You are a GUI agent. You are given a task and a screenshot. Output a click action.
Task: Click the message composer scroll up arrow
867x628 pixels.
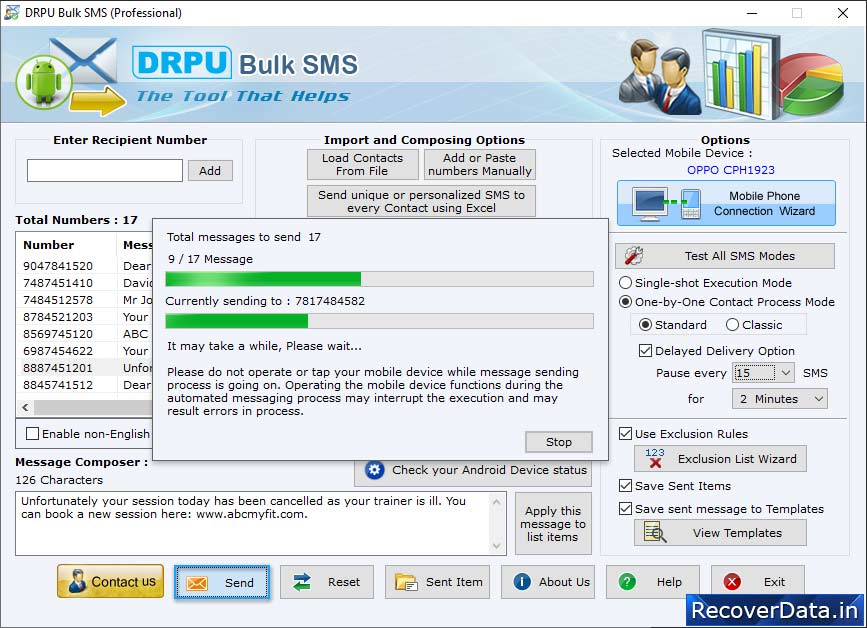(497, 502)
